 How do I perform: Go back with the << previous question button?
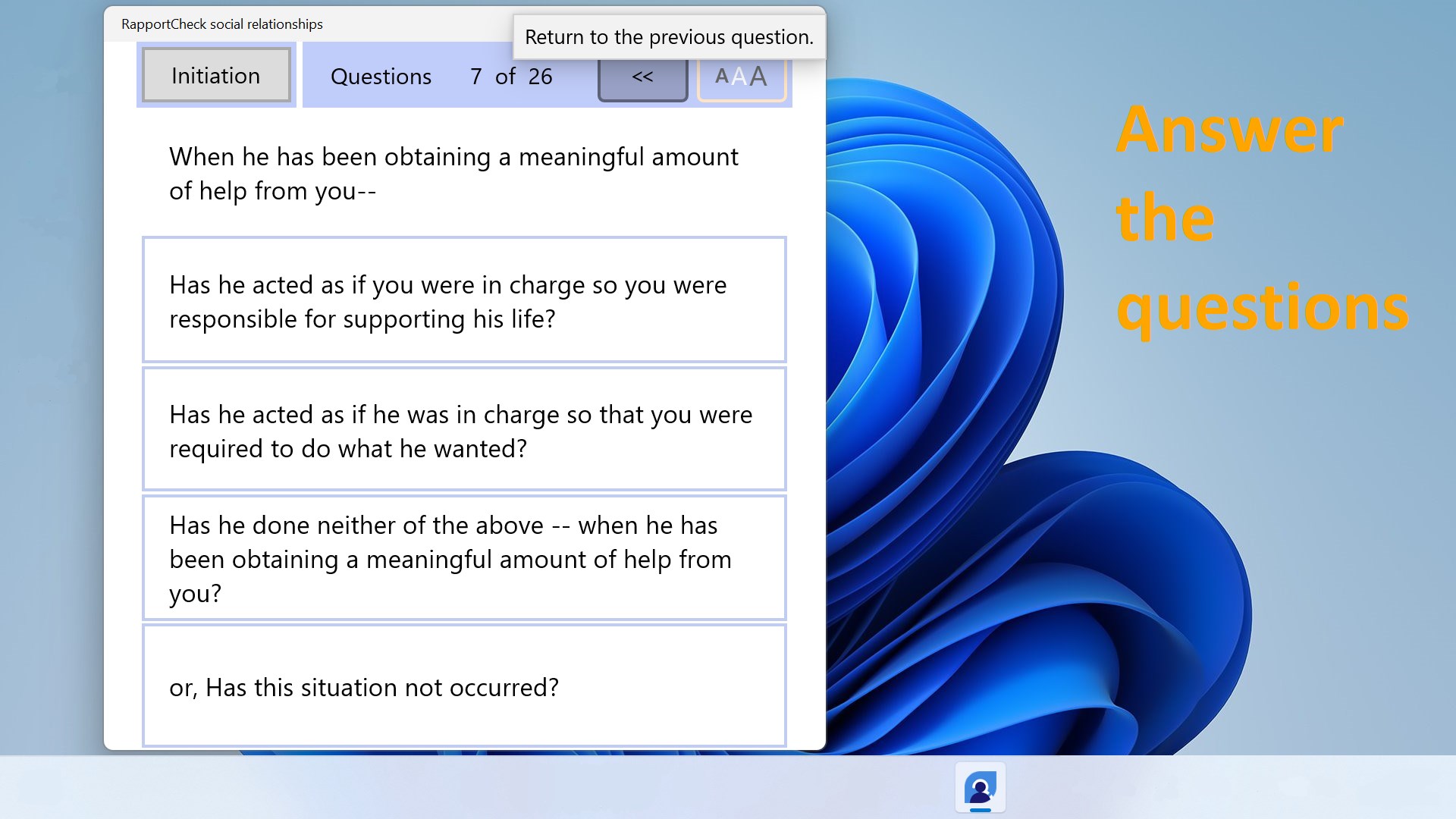tap(642, 77)
